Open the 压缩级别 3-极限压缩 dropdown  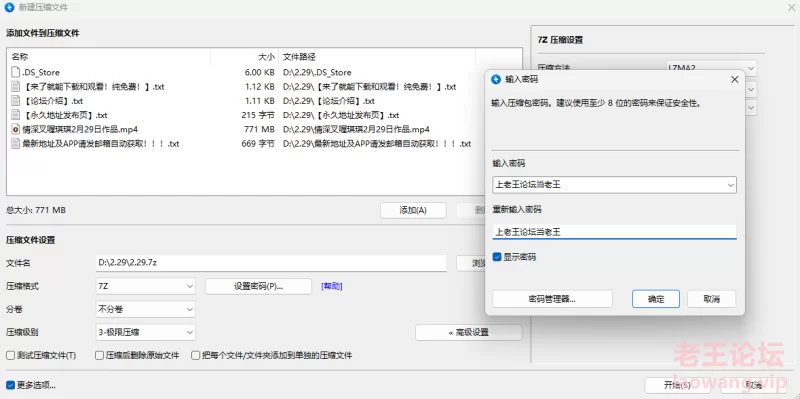point(145,332)
